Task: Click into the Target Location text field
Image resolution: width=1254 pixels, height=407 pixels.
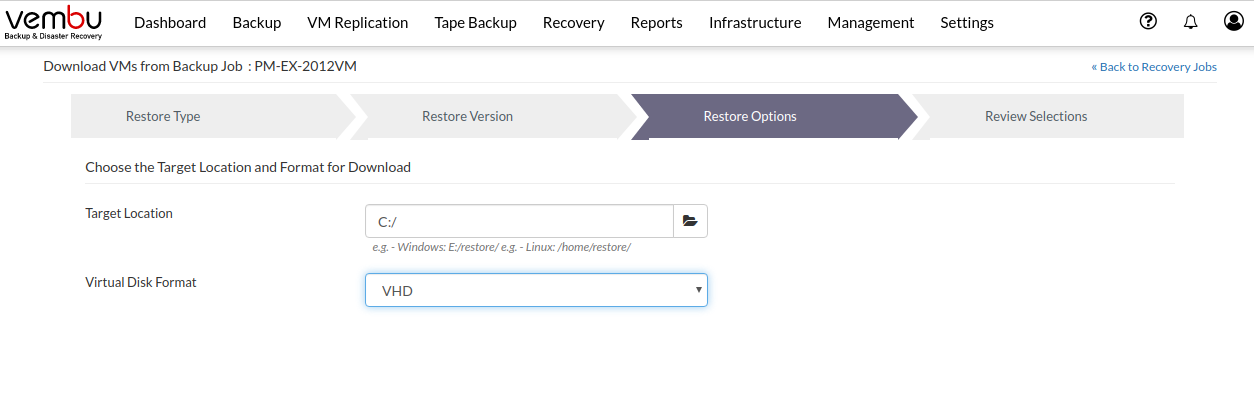Action: (519, 221)
